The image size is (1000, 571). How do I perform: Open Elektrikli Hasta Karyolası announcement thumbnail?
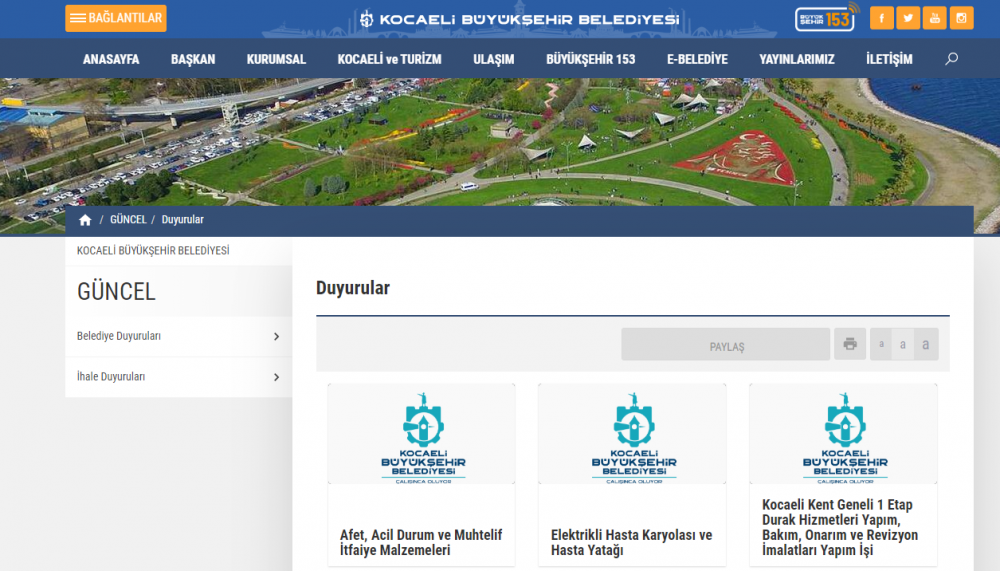point(632,434)
